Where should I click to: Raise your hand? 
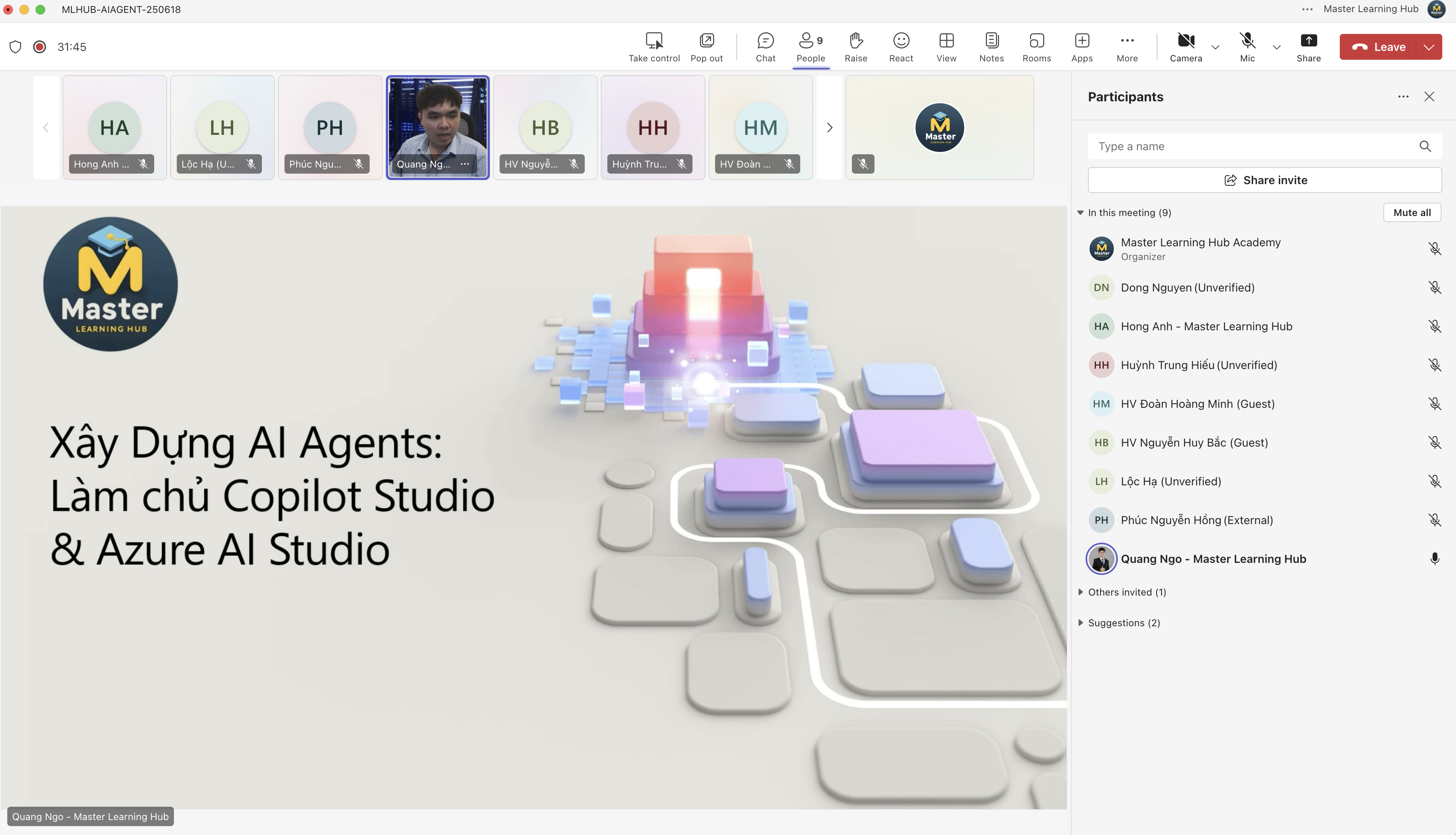click(856, 46)
